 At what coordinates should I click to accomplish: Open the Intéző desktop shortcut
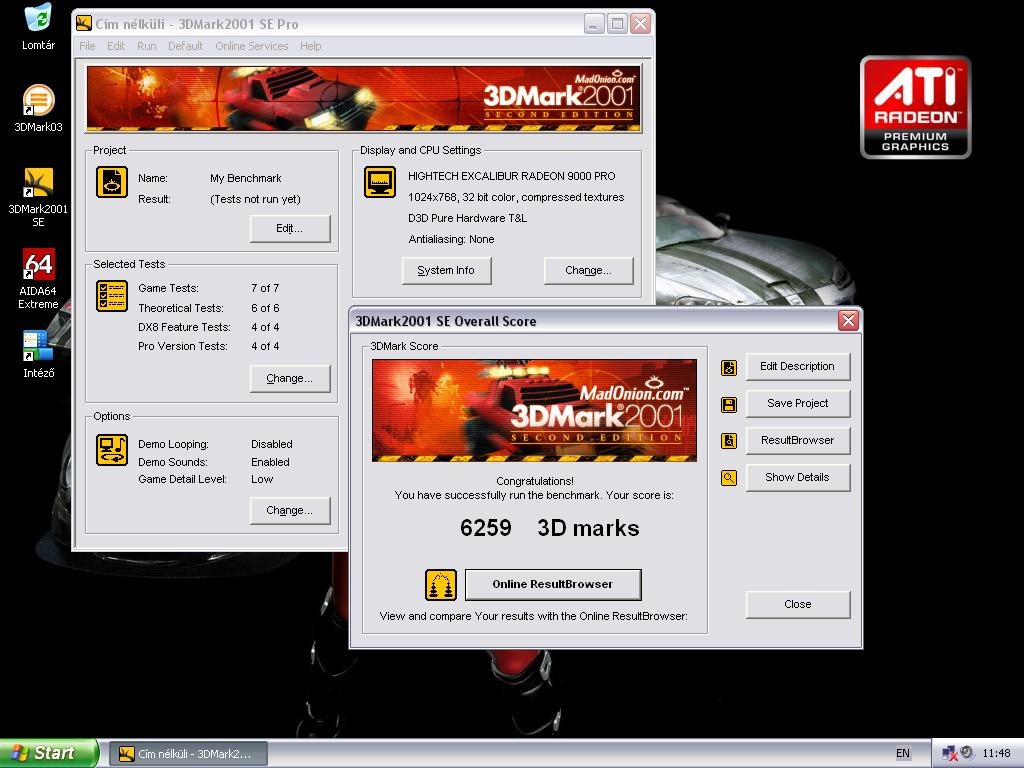coord(38,355)
